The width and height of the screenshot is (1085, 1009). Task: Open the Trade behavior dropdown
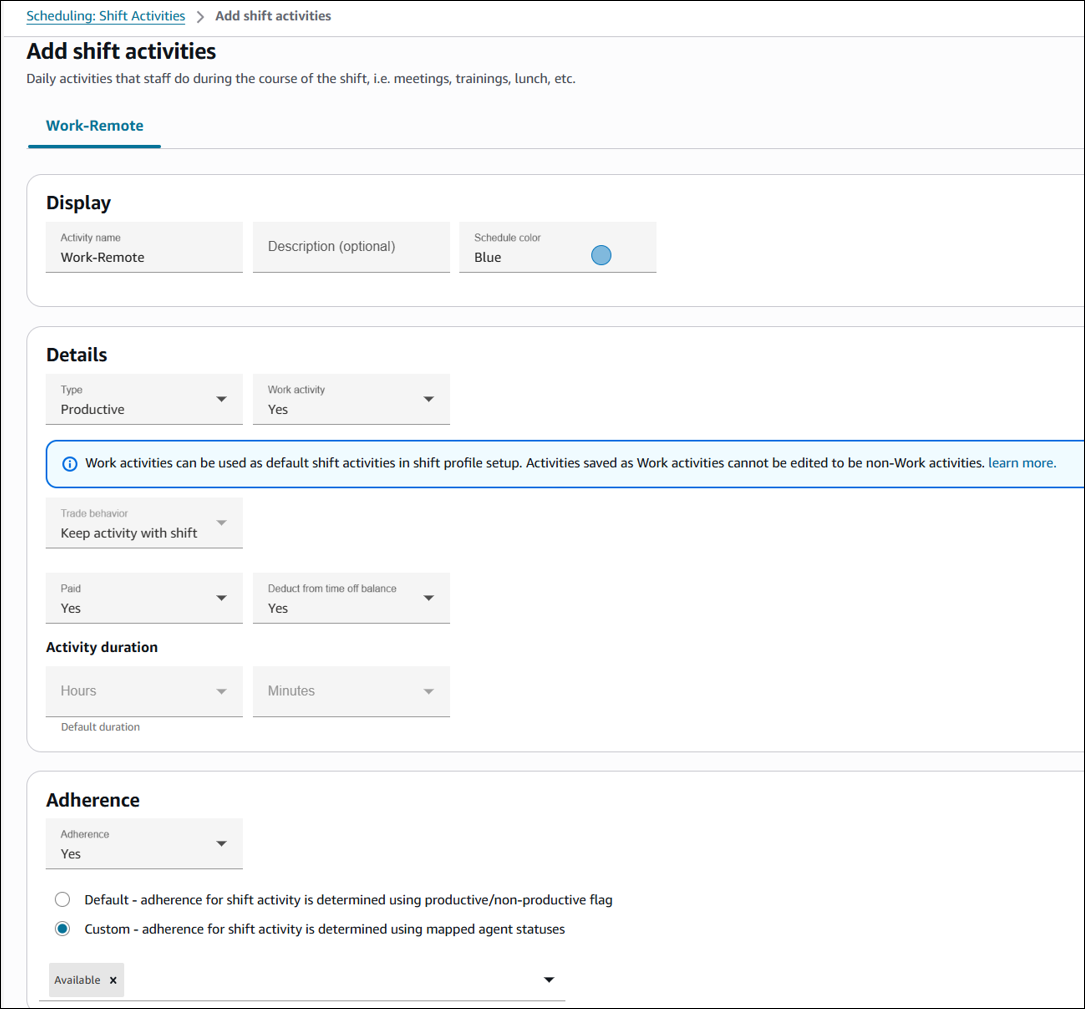(x=144, y=524)
